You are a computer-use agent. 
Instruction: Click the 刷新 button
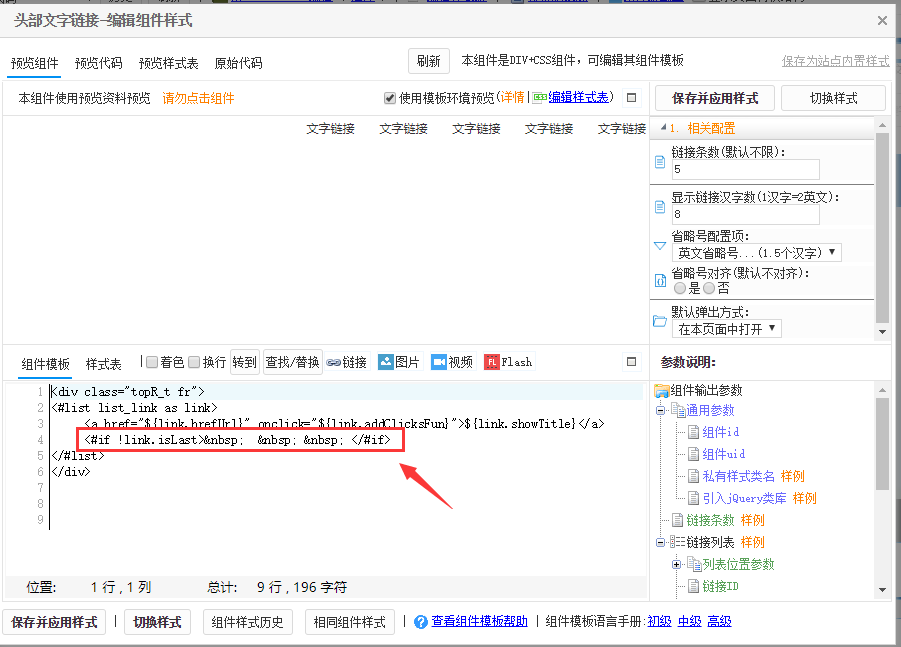tap(429, 61)
